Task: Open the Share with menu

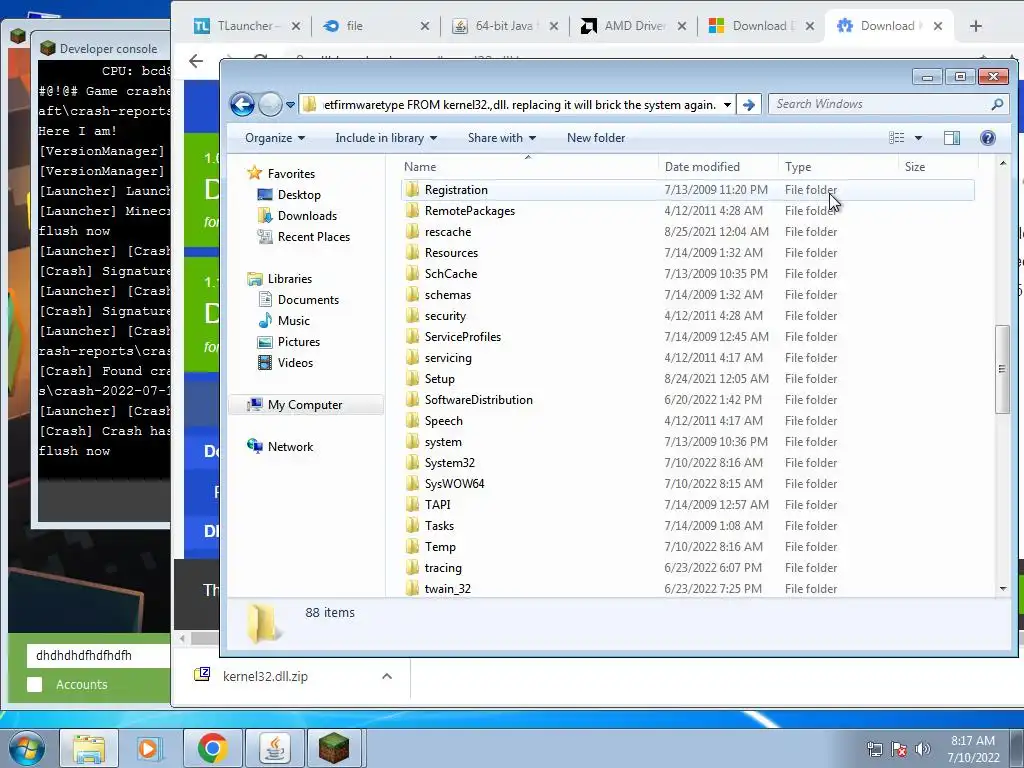Action: click(502, 138)
